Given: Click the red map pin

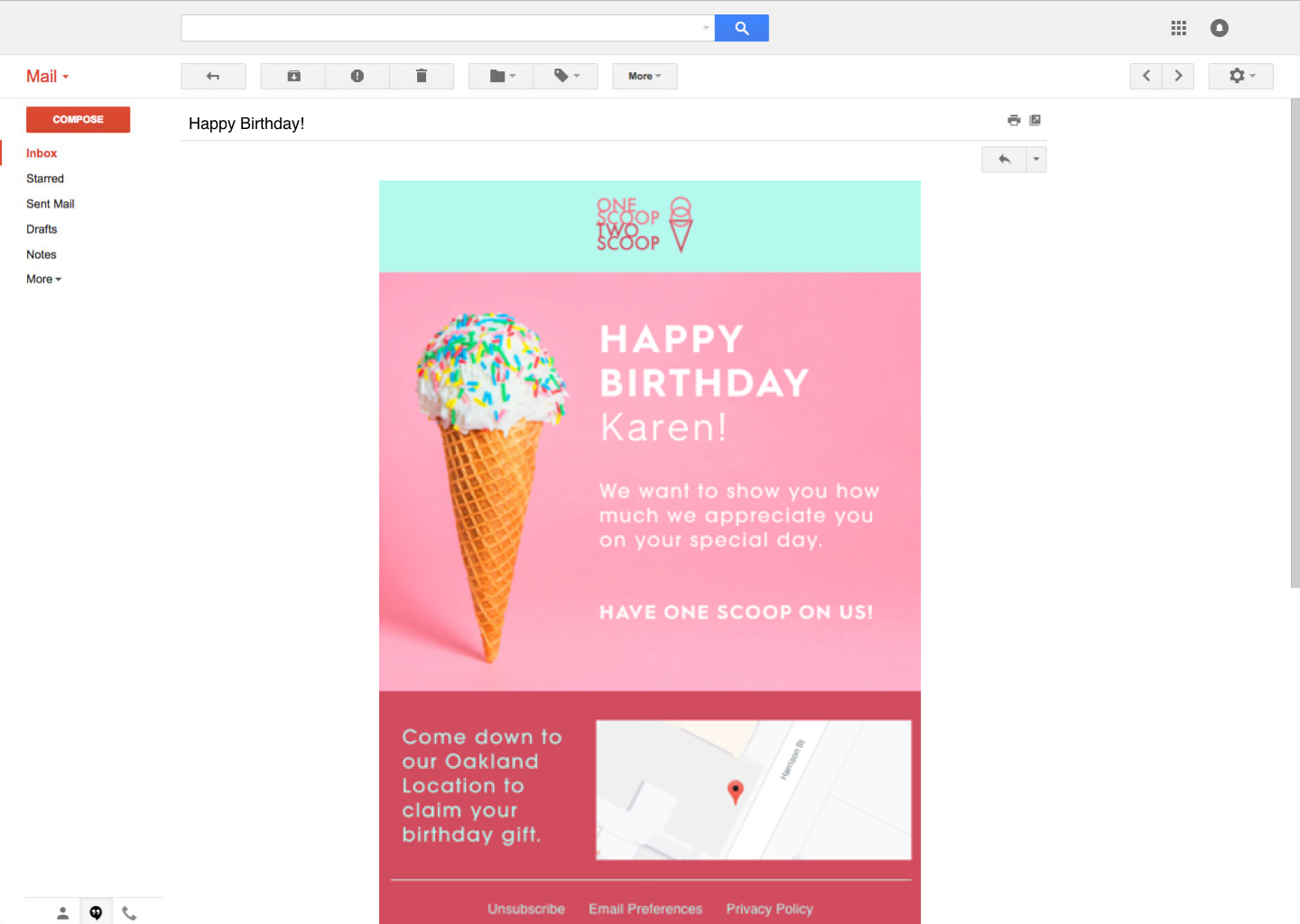Looking at the screenshot, I should pyautogui.click(x=736, y=791).
